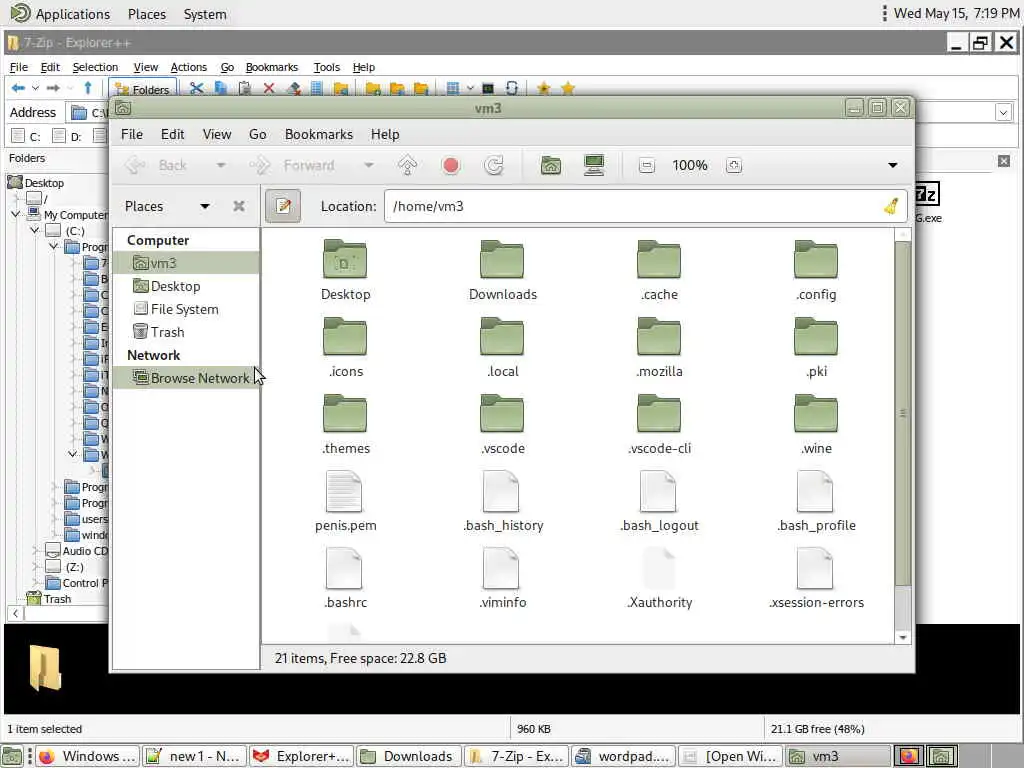
Task: Open Forward history dropdown arrow
Action: click(x=368, y=165)
